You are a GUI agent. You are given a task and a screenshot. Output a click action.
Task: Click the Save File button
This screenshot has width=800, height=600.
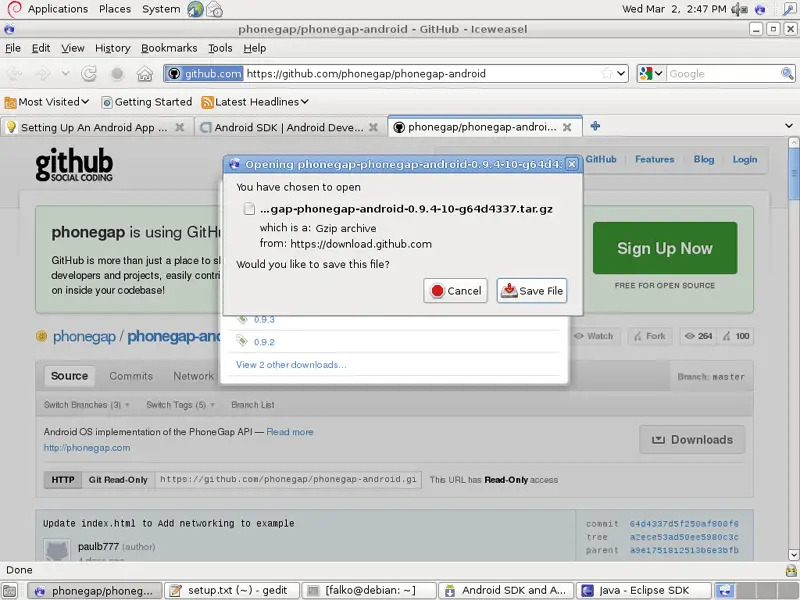tap(532, 290)
